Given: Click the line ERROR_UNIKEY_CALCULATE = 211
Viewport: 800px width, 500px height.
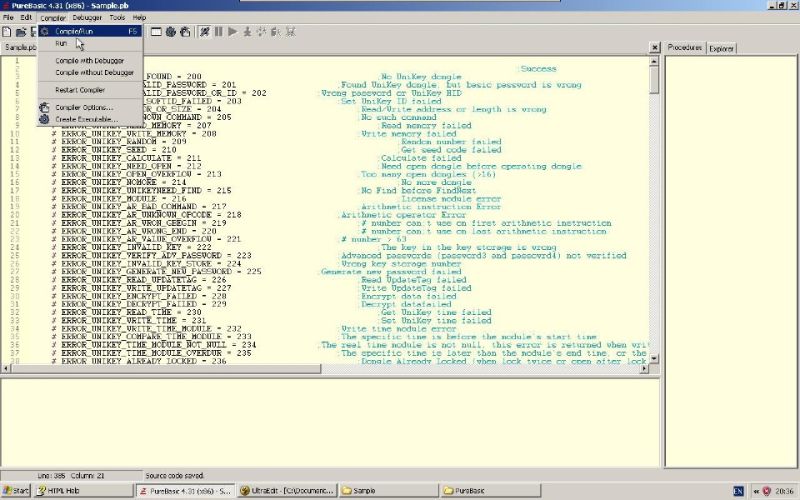Looking at the screenshot, I should pyautogui.click(x=131, y=158).
